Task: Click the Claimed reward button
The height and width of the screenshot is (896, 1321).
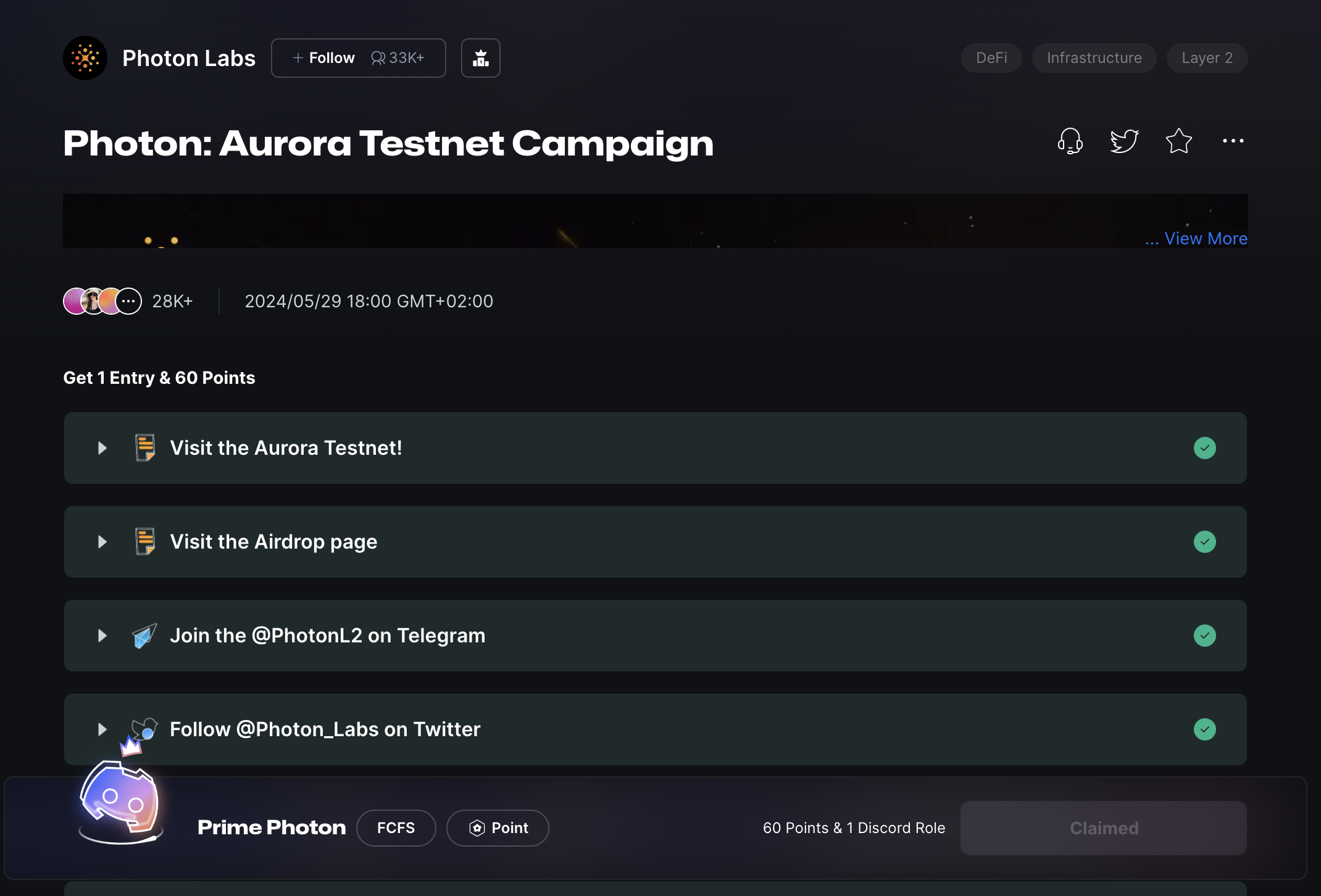Action: [x=1103, y=828]
